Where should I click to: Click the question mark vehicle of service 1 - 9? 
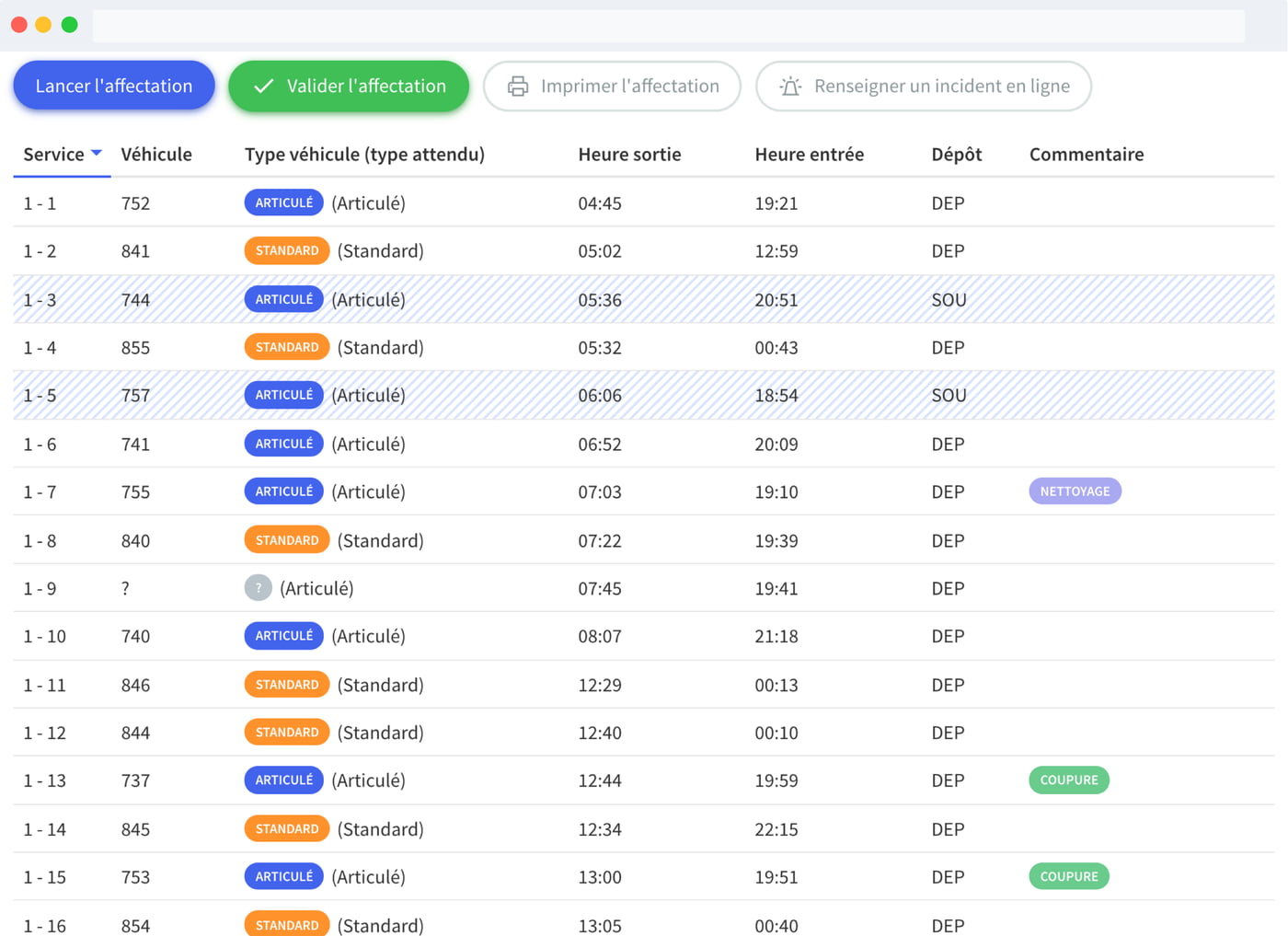tap(125, 588)
